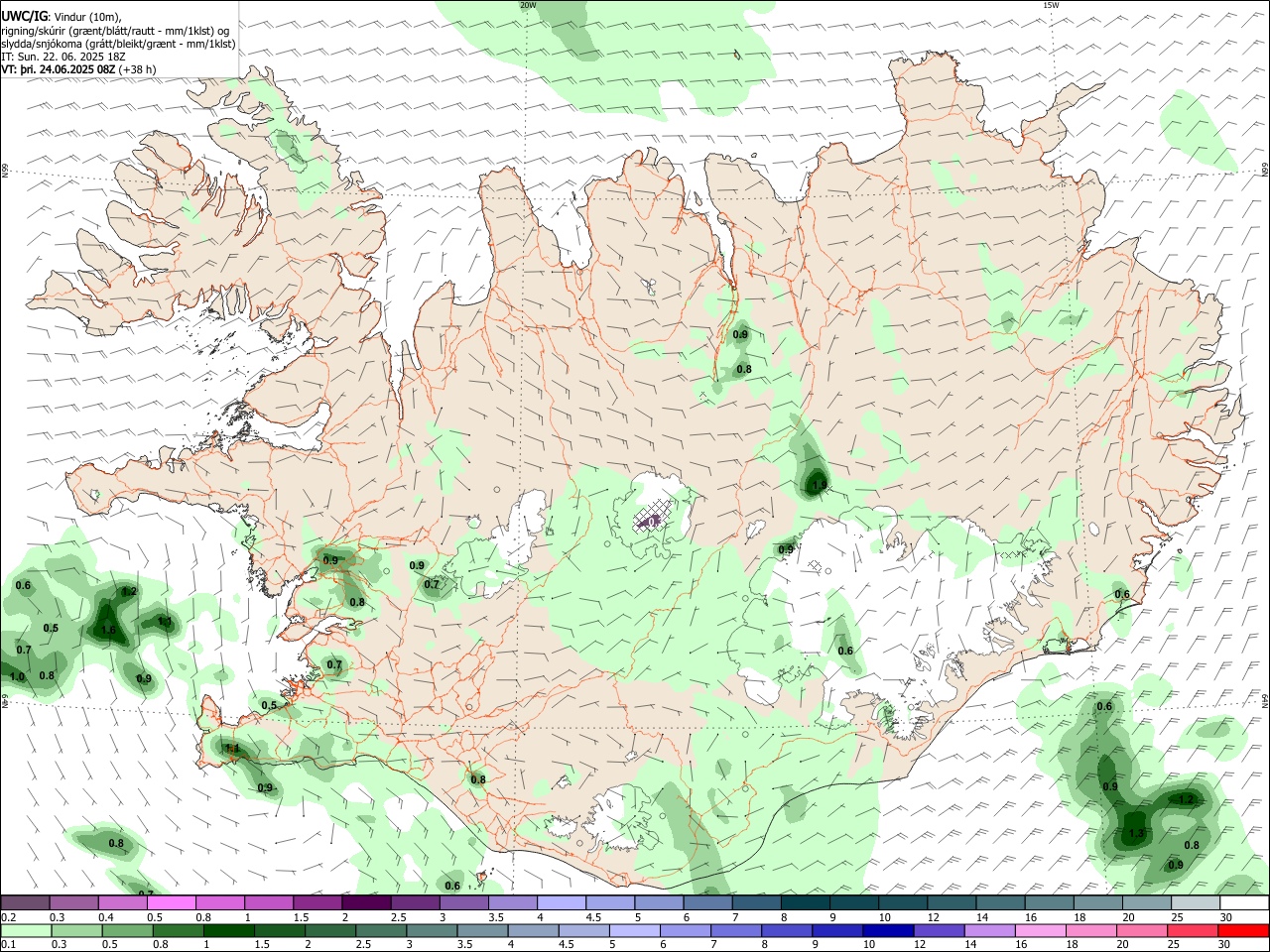Click the "VT: þri. 24.06.2025 08Z" valid time

click(x=58, y=69)
